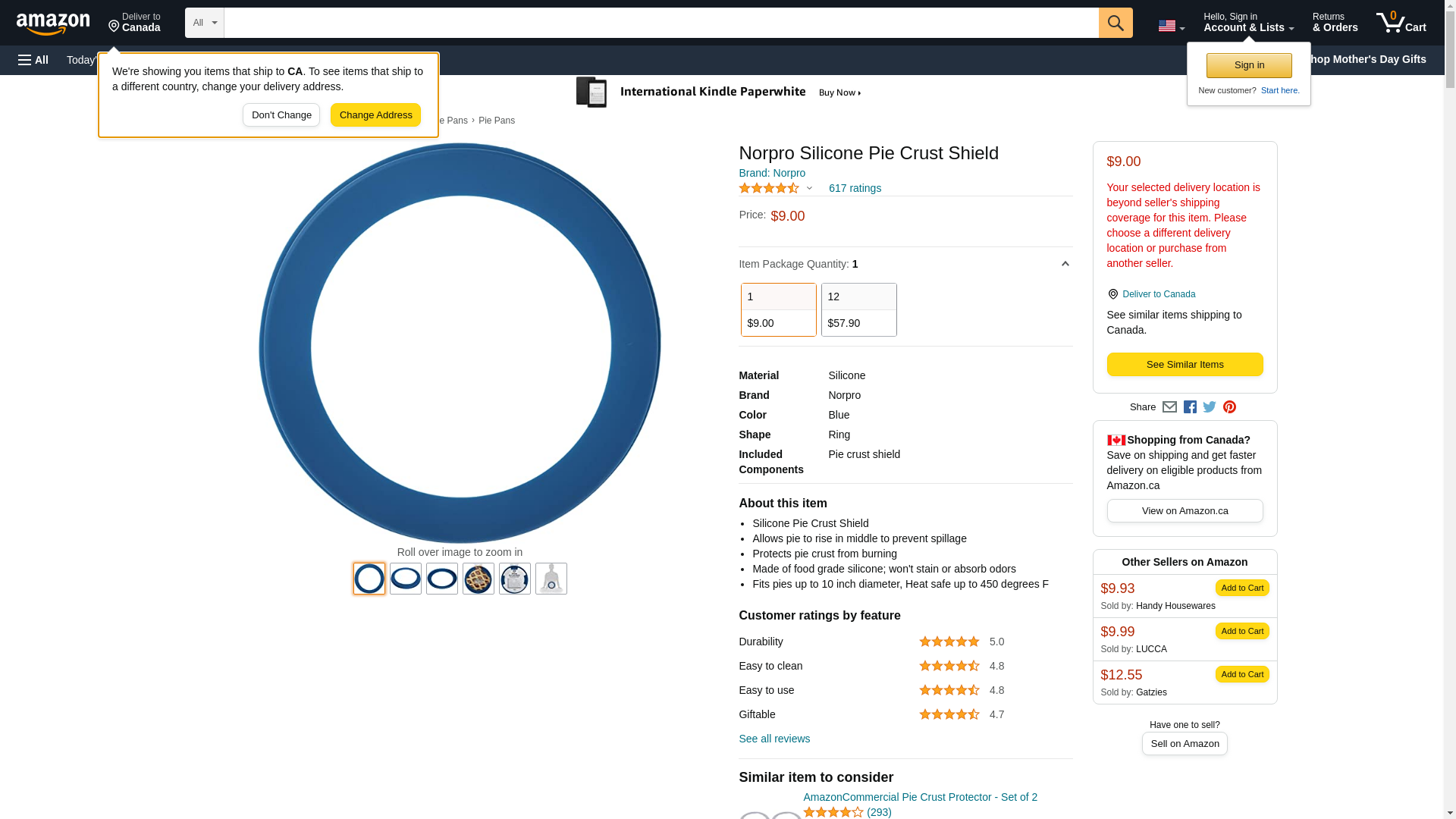Click the Pie Pans breadcrumb
Screen dimensions: 1456x819
coord(496,121)
